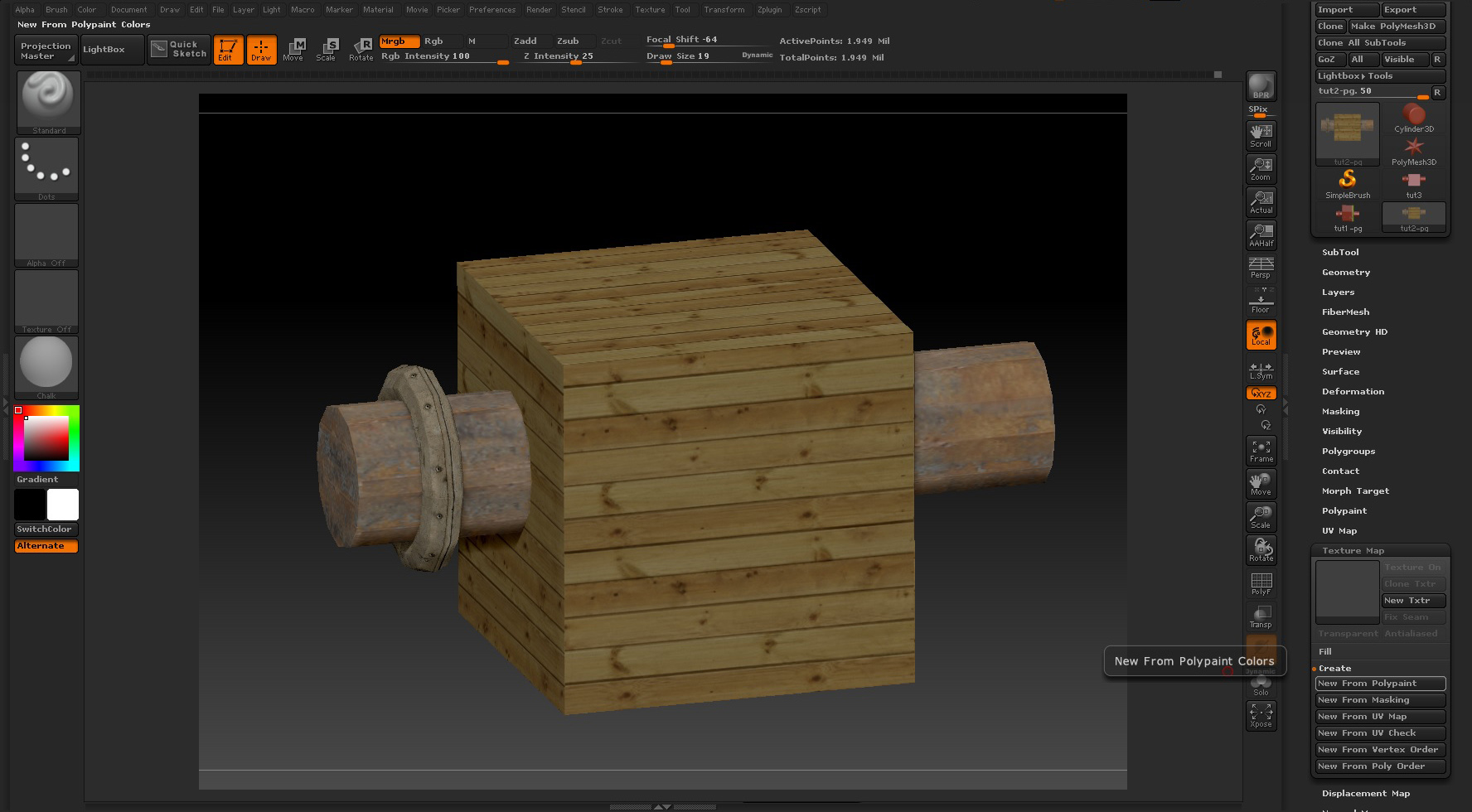Click the AAHalf zoom icon
The image size is (1472, 812).
(1261, 235)
